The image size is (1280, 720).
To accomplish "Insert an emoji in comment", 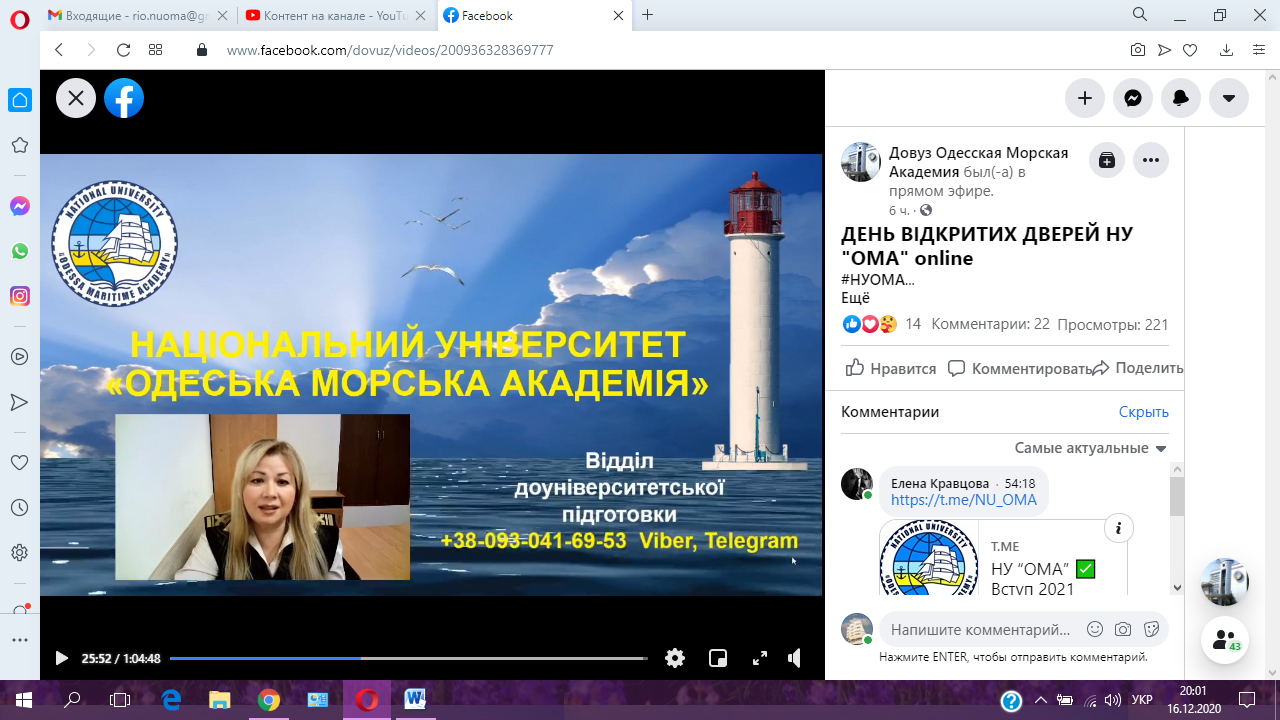I will 1095,630.
